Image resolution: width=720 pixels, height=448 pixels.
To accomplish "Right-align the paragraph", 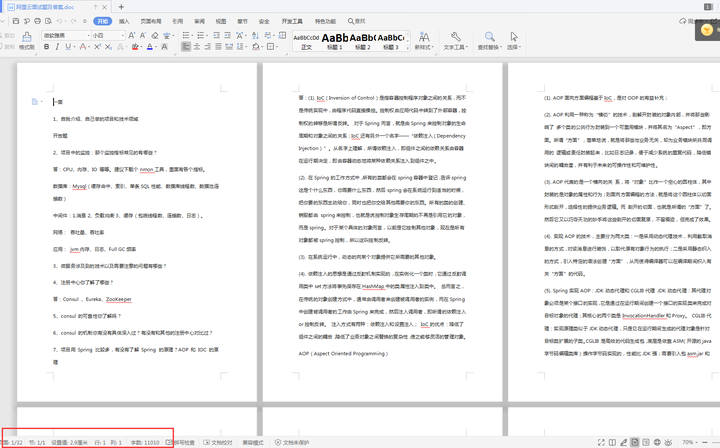I will click(208, 47).
